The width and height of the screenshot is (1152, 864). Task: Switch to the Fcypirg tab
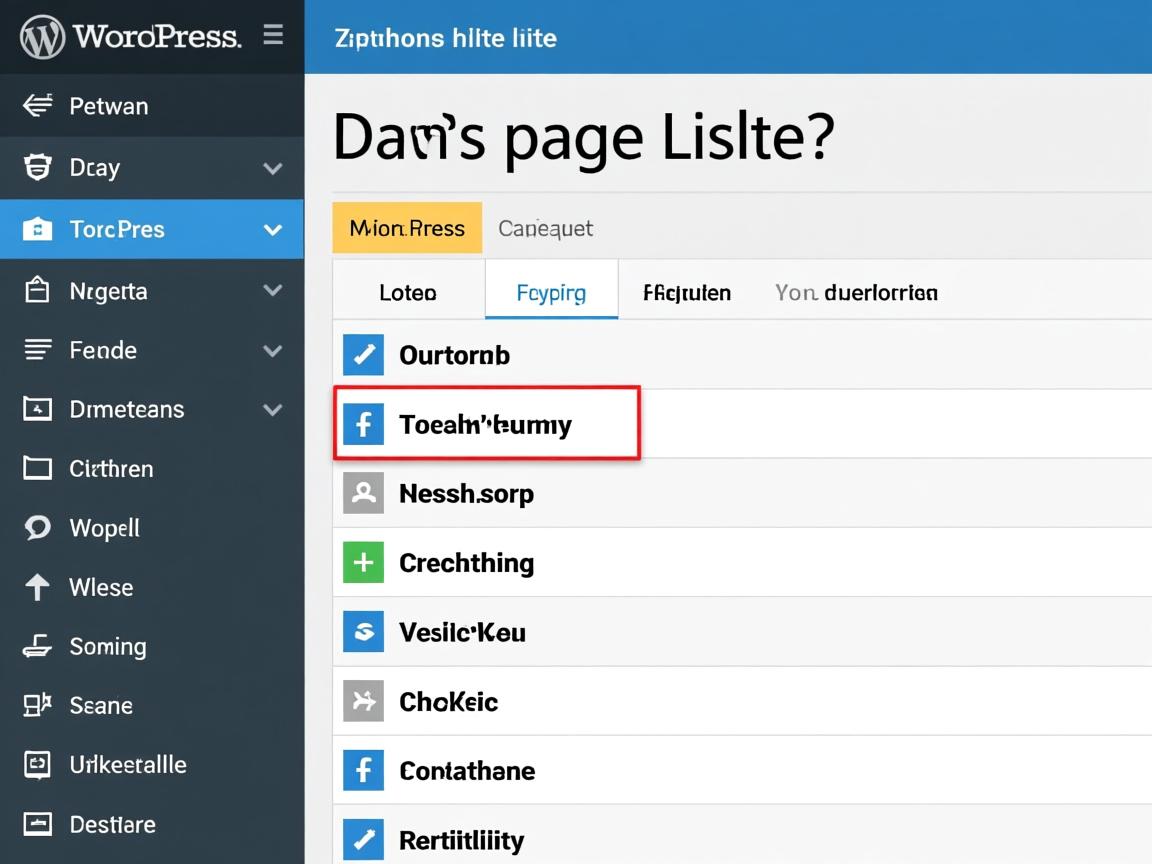(x=551, y=293)
